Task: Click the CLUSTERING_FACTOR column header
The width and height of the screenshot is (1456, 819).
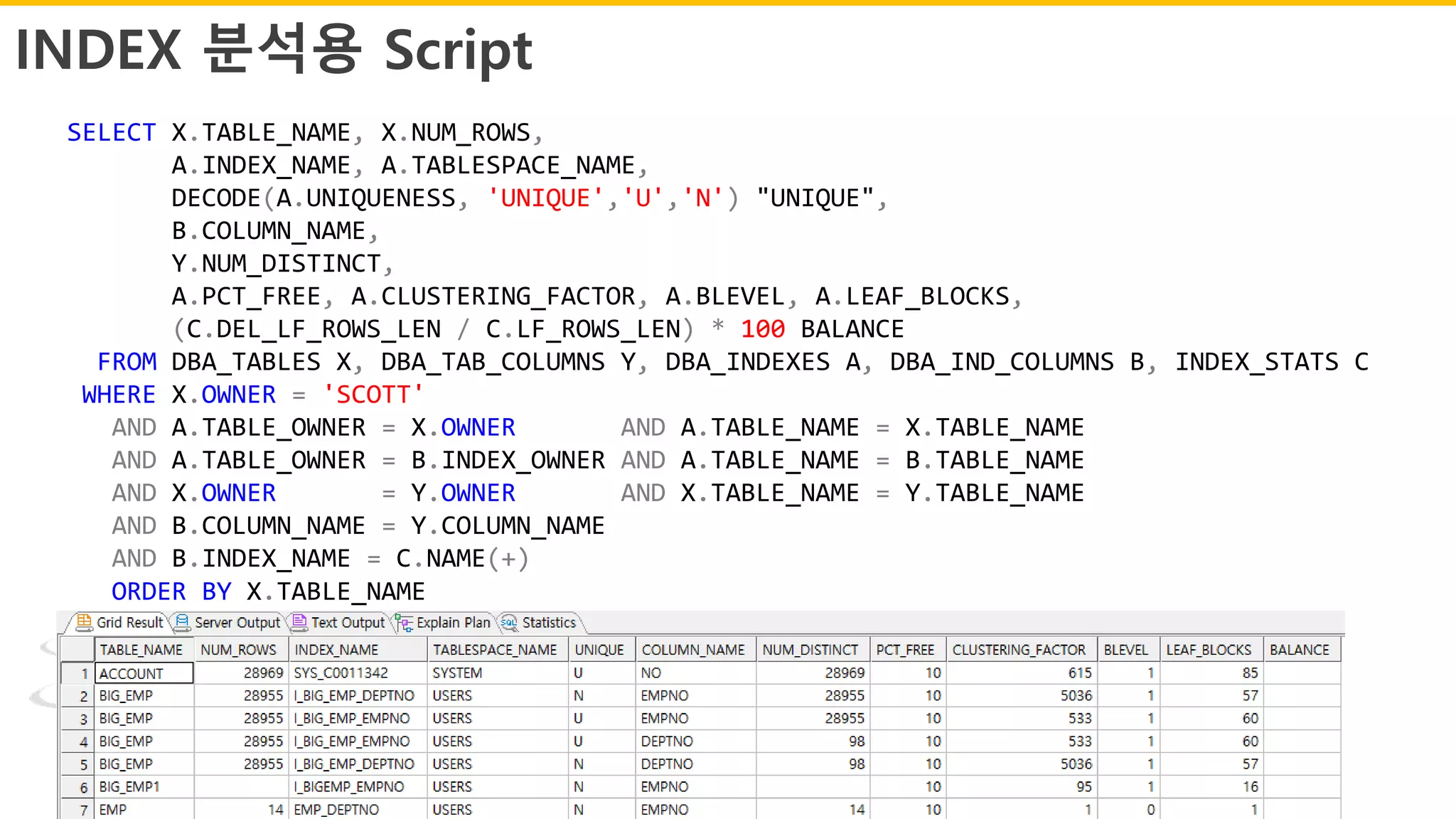Action: point(1021,650)
